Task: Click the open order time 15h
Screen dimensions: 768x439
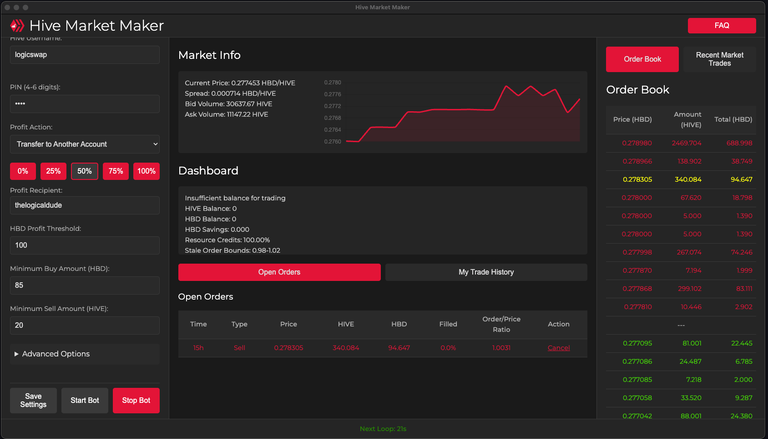Action: point(198,348)
